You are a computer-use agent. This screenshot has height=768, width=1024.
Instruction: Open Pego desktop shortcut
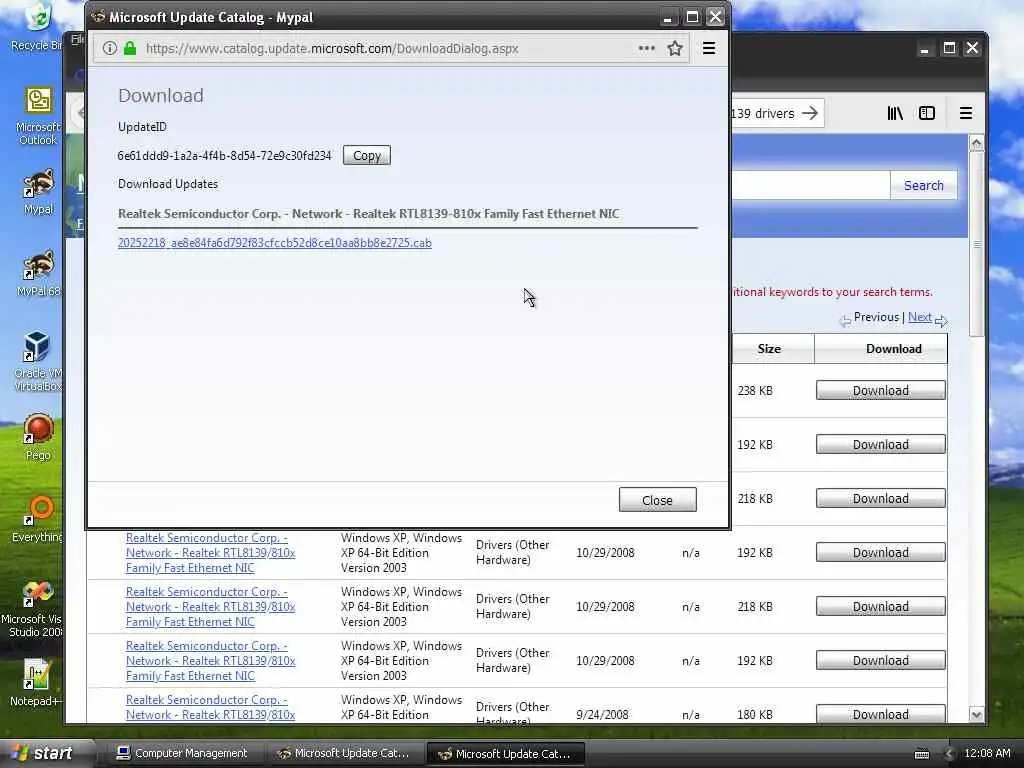[x=38, y=438]
